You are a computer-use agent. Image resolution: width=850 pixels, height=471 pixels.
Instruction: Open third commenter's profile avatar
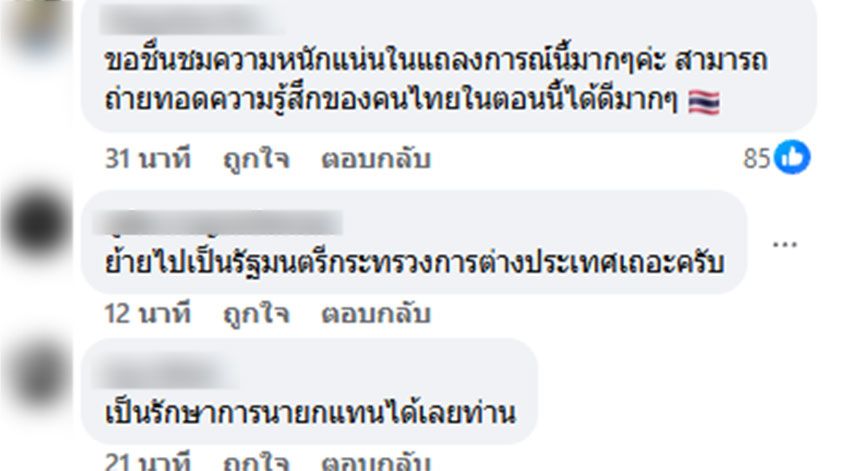click(x=37, y=374)
